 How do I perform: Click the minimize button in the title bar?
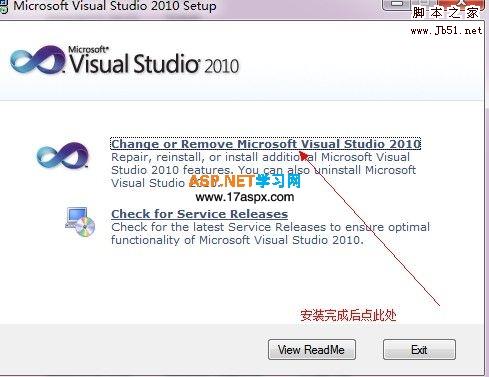397,4
